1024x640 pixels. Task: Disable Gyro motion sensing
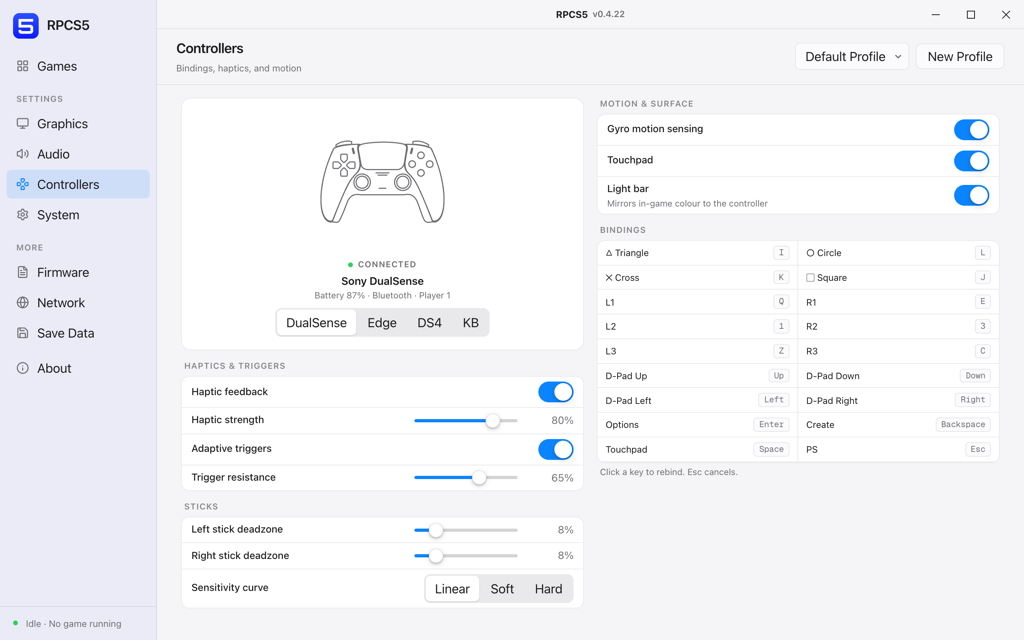971,129
